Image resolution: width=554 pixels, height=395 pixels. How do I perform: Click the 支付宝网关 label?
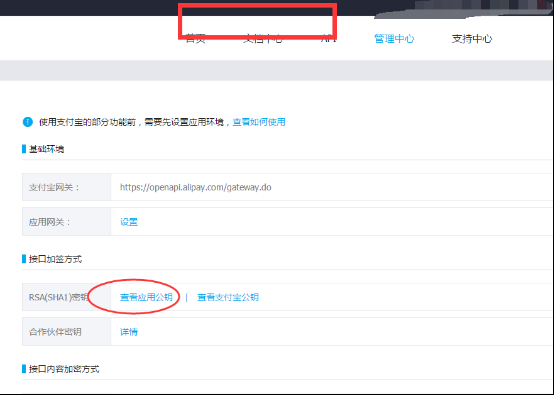pos(54,187)
